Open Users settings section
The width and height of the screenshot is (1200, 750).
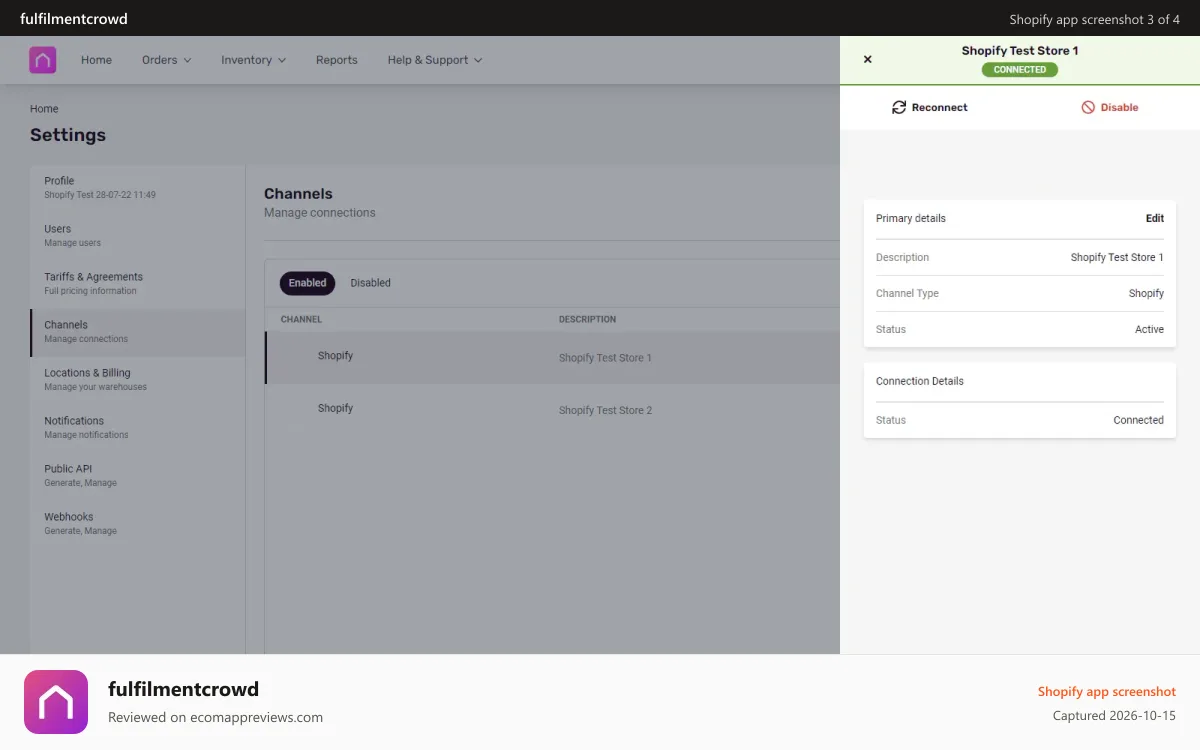(x=138, y=235)
